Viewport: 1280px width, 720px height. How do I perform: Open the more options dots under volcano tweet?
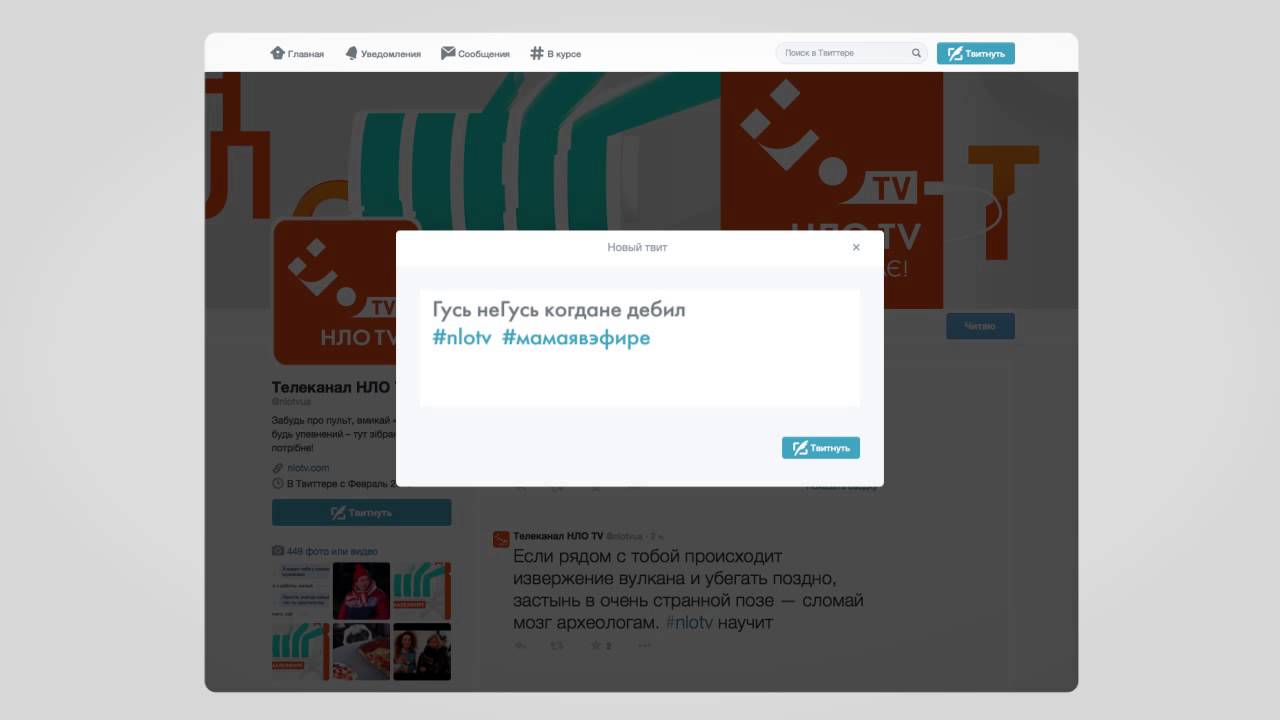coord(644,645)
